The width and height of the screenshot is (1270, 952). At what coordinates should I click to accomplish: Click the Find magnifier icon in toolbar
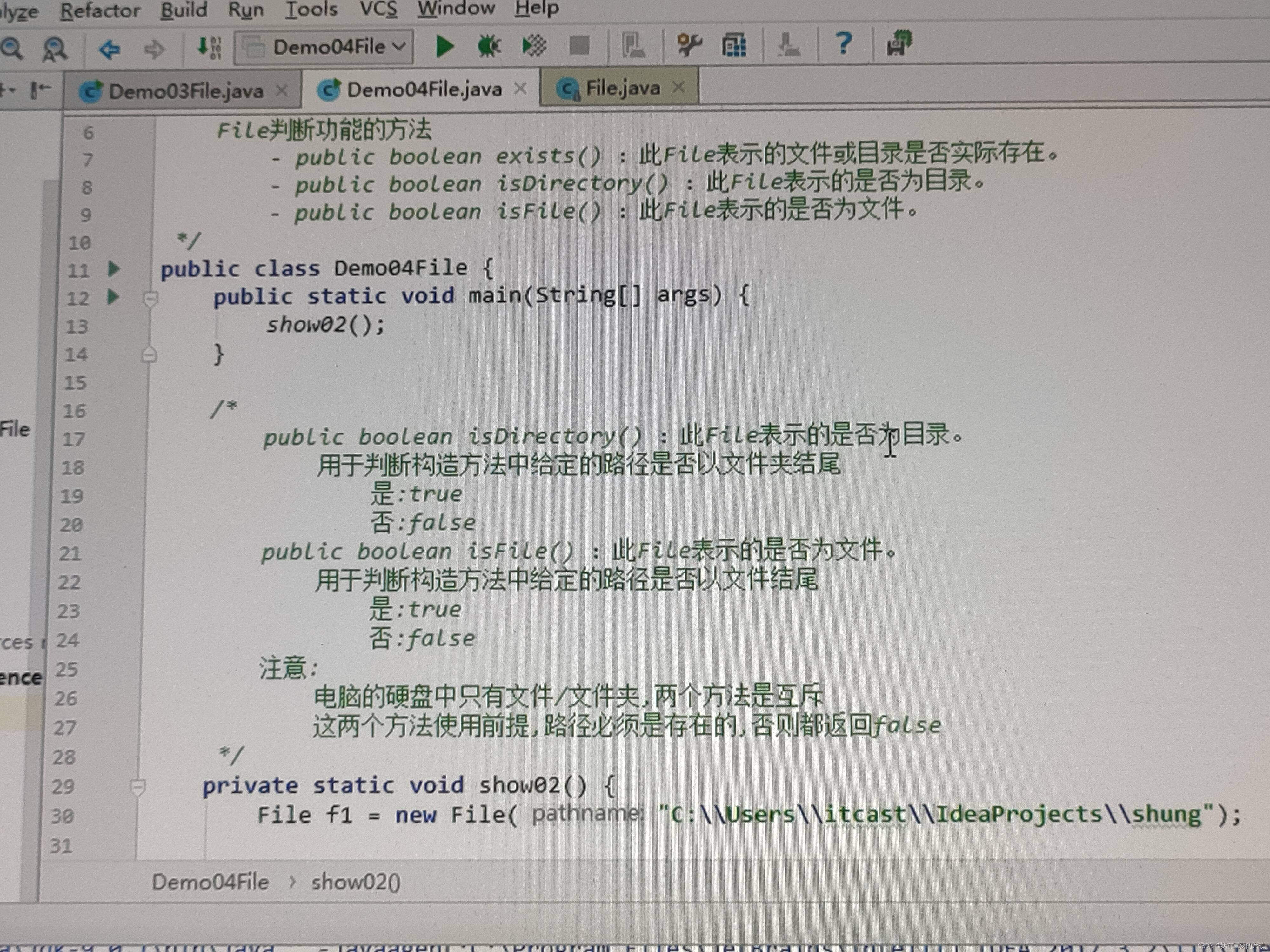point(12,50)
